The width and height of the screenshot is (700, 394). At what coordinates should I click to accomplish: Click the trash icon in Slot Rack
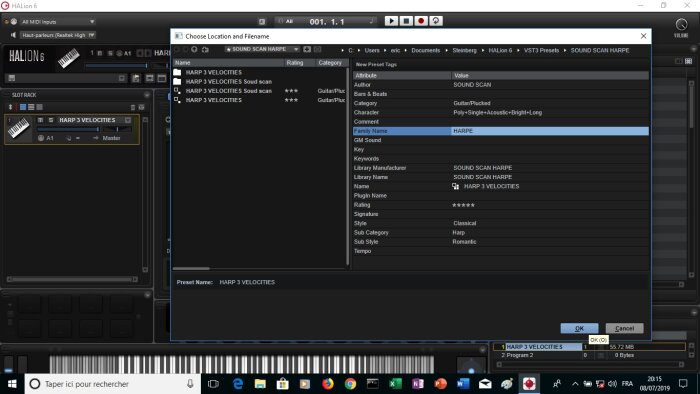coord(133,107)
